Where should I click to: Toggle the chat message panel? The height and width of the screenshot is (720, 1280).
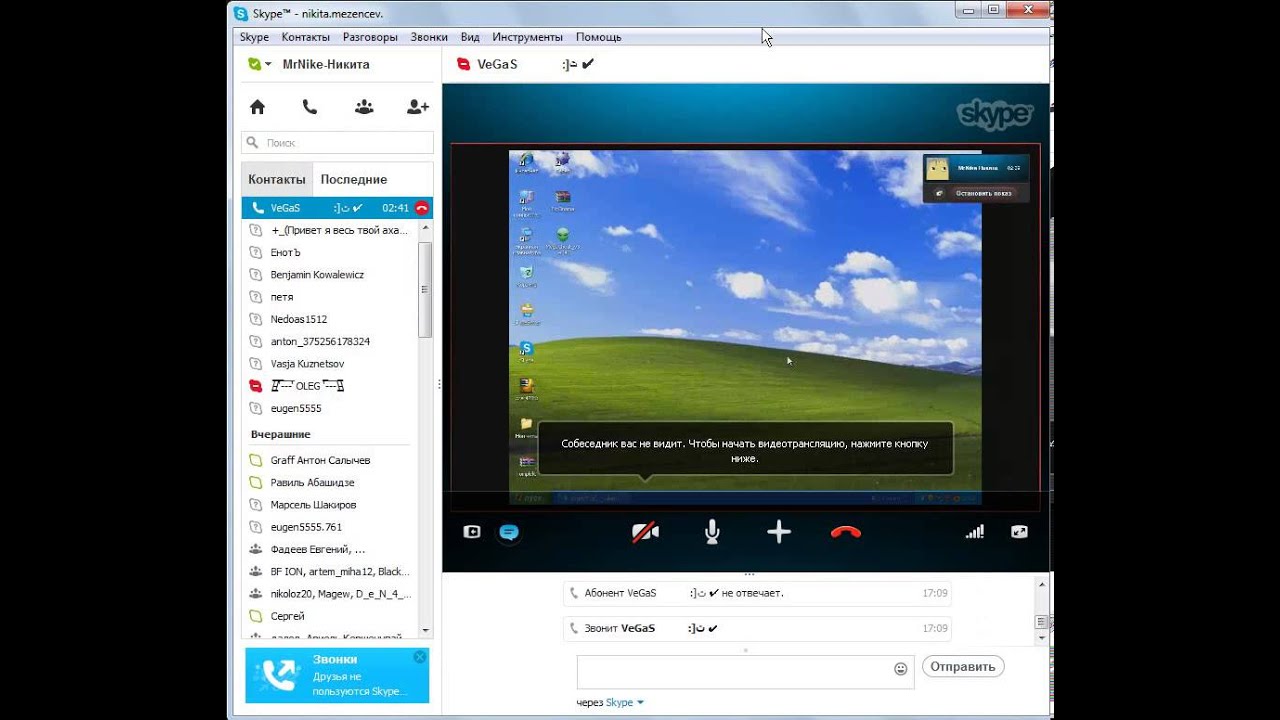tap(509, 532)
